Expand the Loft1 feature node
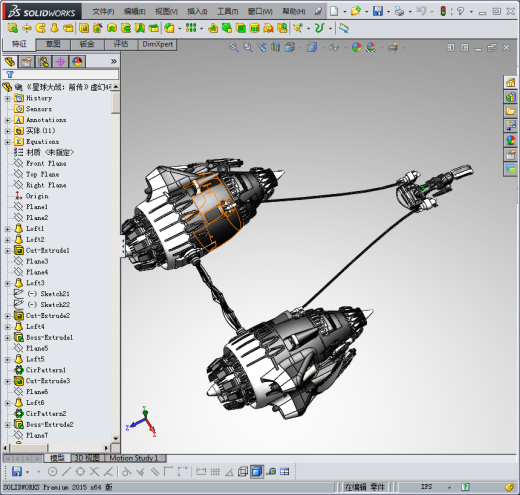This screenshot has width=520, height=495. (x=7, y=229)
